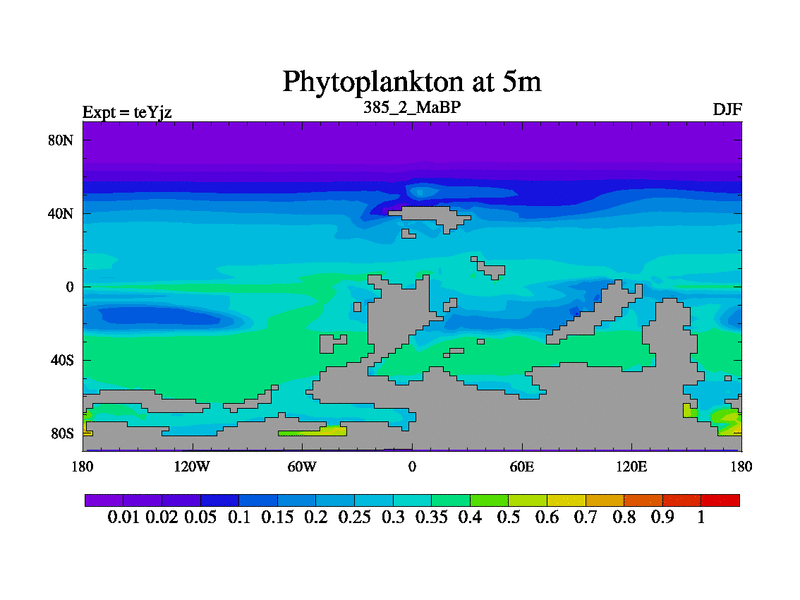The height and width of the screenshot is (600, 800).
Task: Select the rightmost red colorbar swatch
Action: click(x=720, y=500)
